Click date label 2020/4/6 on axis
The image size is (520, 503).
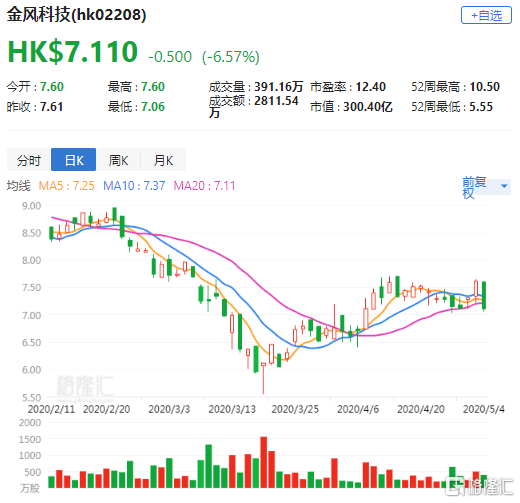click(x=358, y=409)
